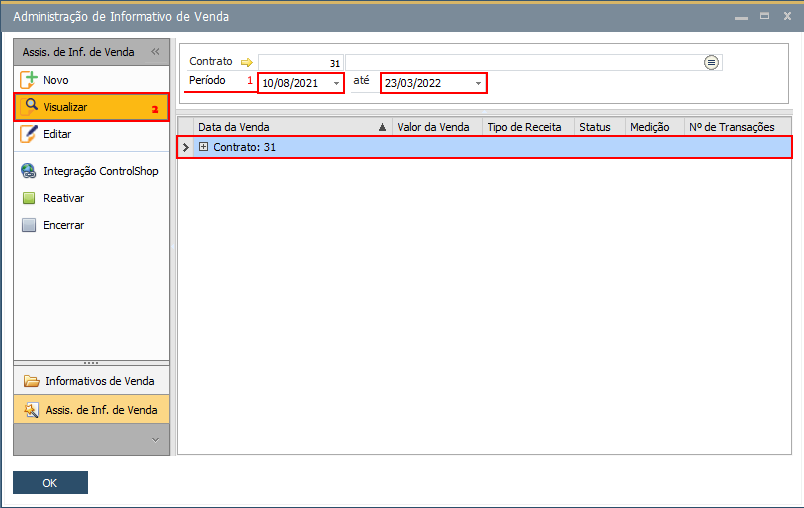The image size is (804, 508).
Task: Click the yellow Contrato link arrow
Action: (247, 63)
